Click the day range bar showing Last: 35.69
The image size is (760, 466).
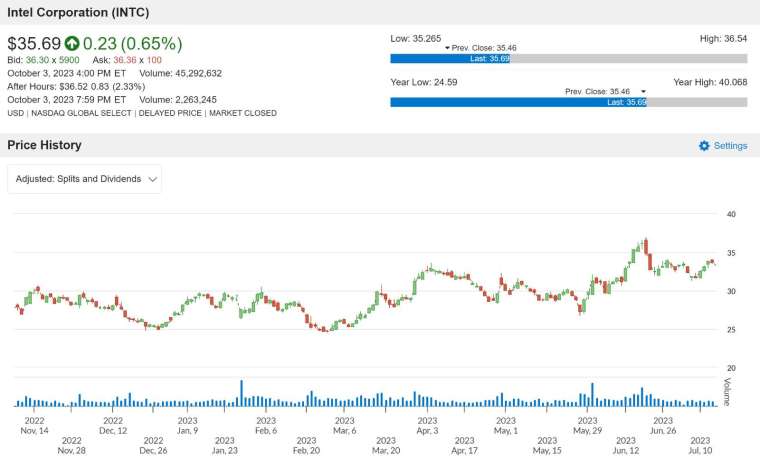[x=569, y=59]
